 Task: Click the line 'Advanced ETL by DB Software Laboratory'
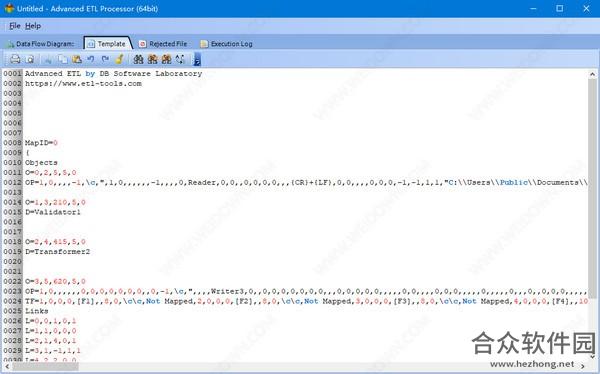(x=114, y=73)
